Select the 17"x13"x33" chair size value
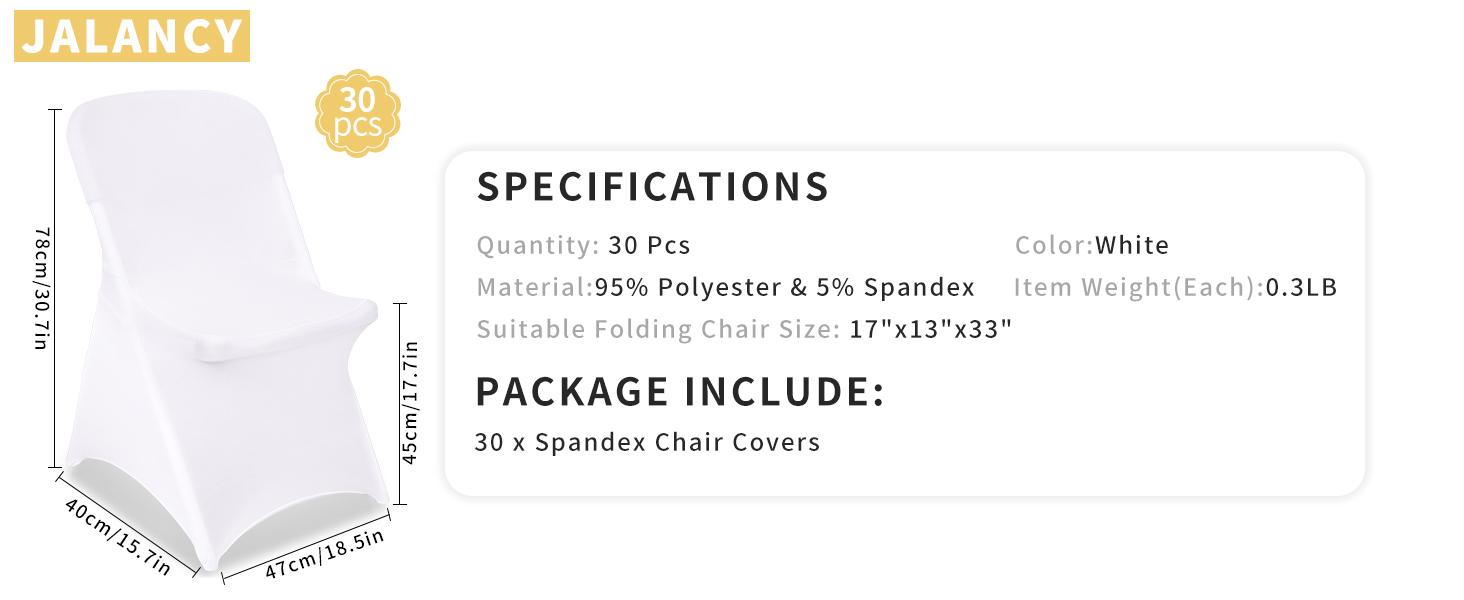 (x=931, y=329)
